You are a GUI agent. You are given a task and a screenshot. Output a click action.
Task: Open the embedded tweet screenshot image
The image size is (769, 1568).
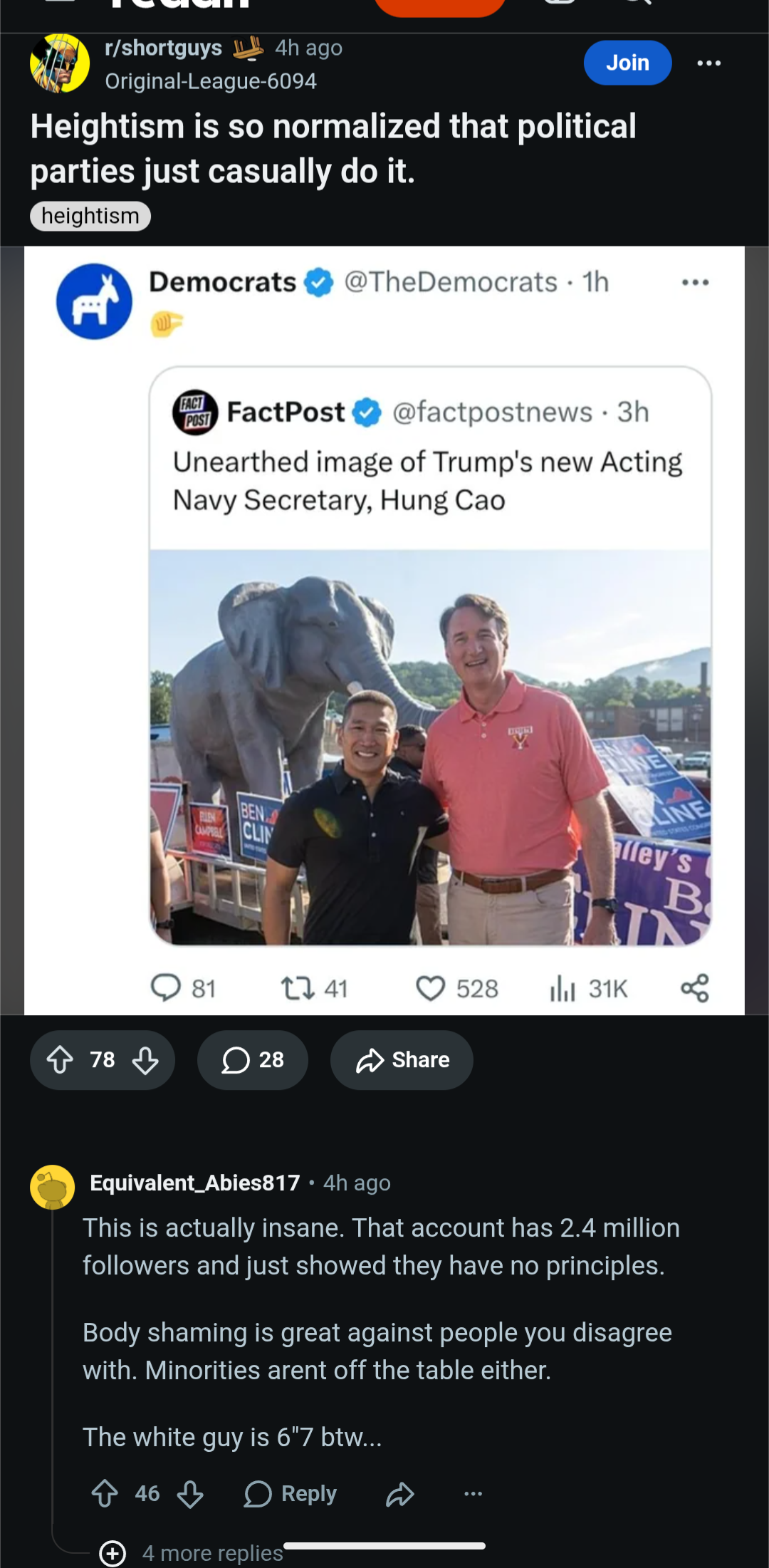click(x=384, y=630)
